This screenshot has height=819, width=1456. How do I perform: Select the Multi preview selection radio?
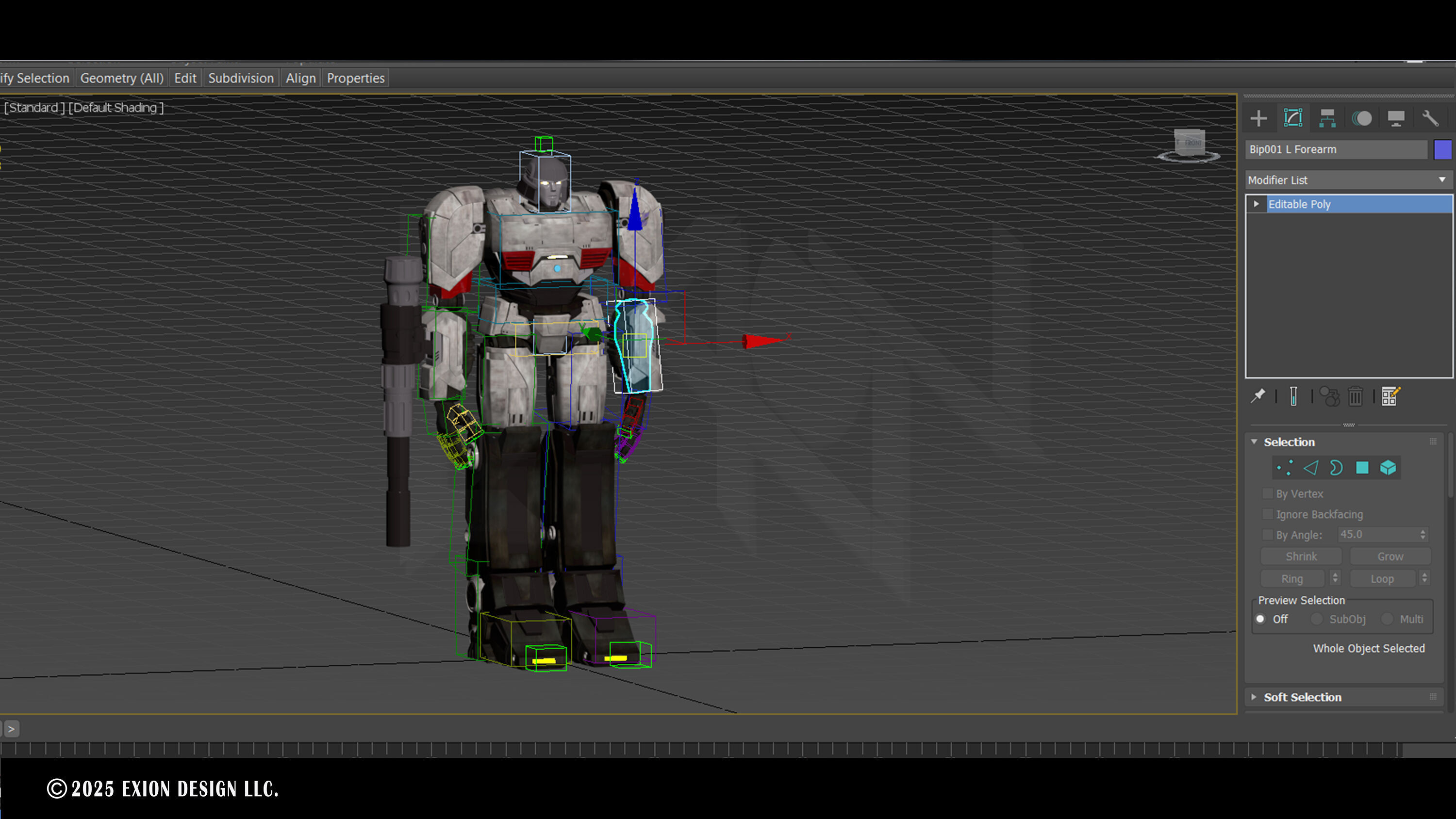click(1387, 619)
